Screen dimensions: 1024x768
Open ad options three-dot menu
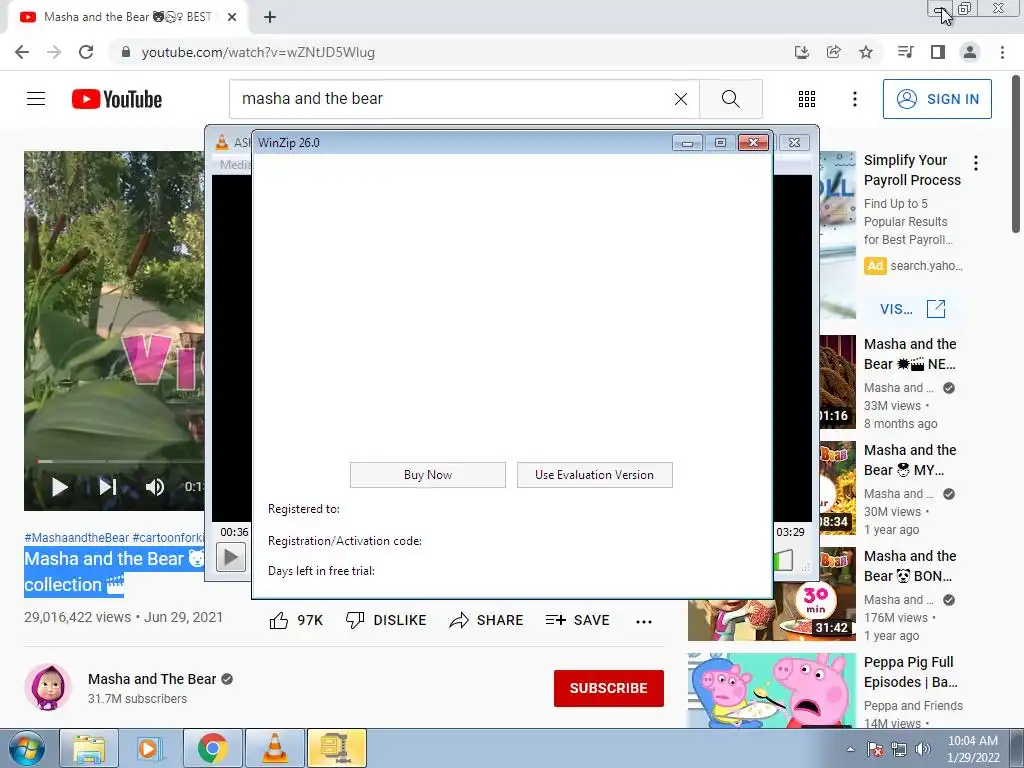tap(976, 163)
